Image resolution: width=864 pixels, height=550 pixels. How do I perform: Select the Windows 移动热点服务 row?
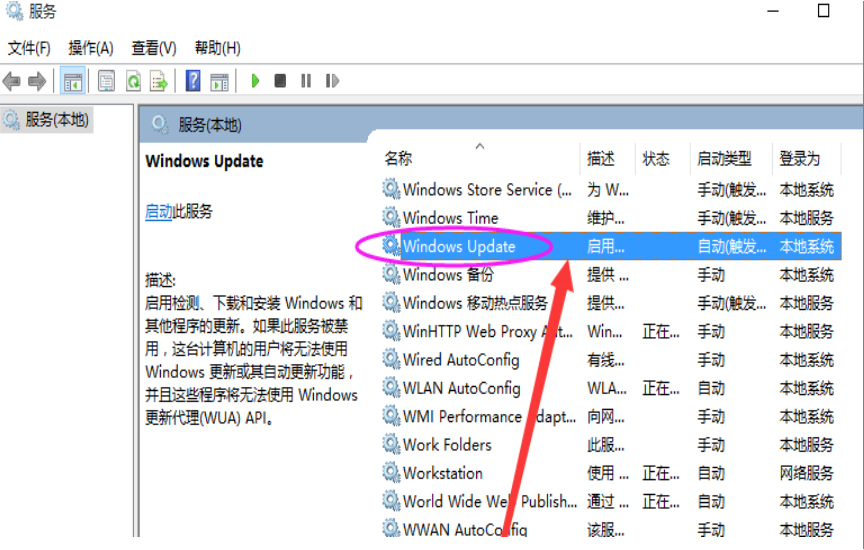pyautogui.click(x=611, y=303)
